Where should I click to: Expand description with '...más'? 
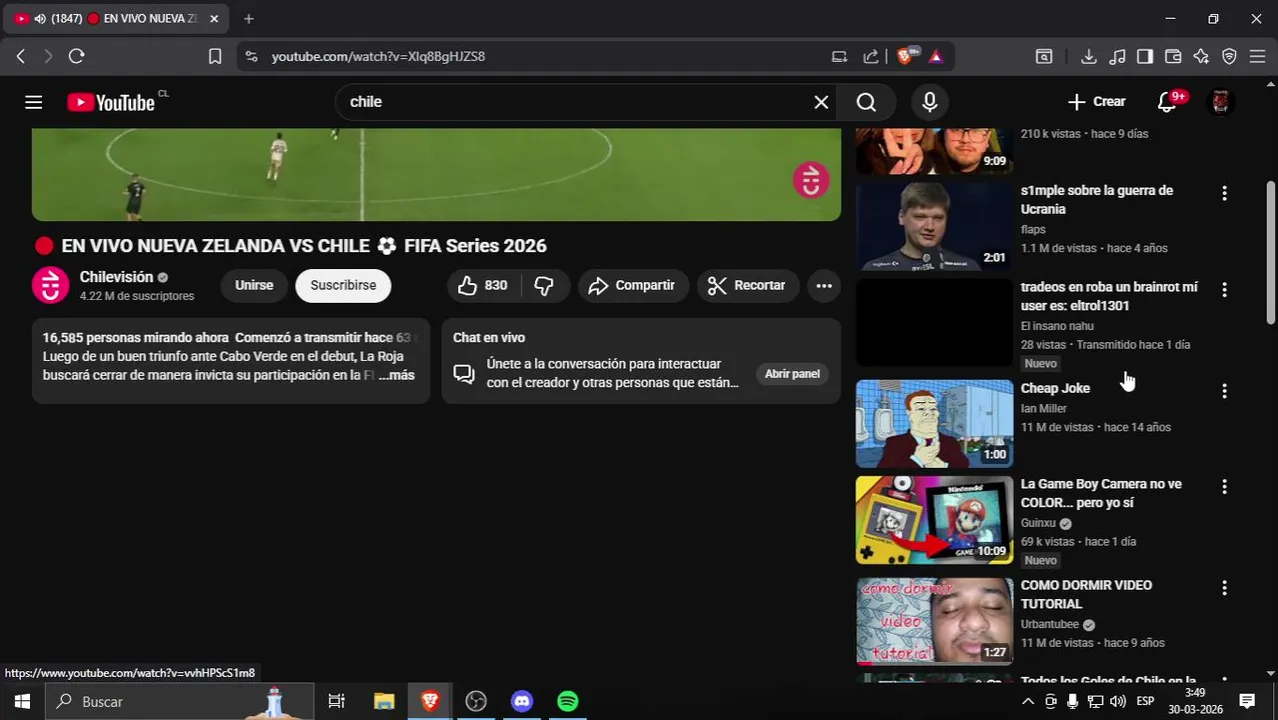(396, 376)
